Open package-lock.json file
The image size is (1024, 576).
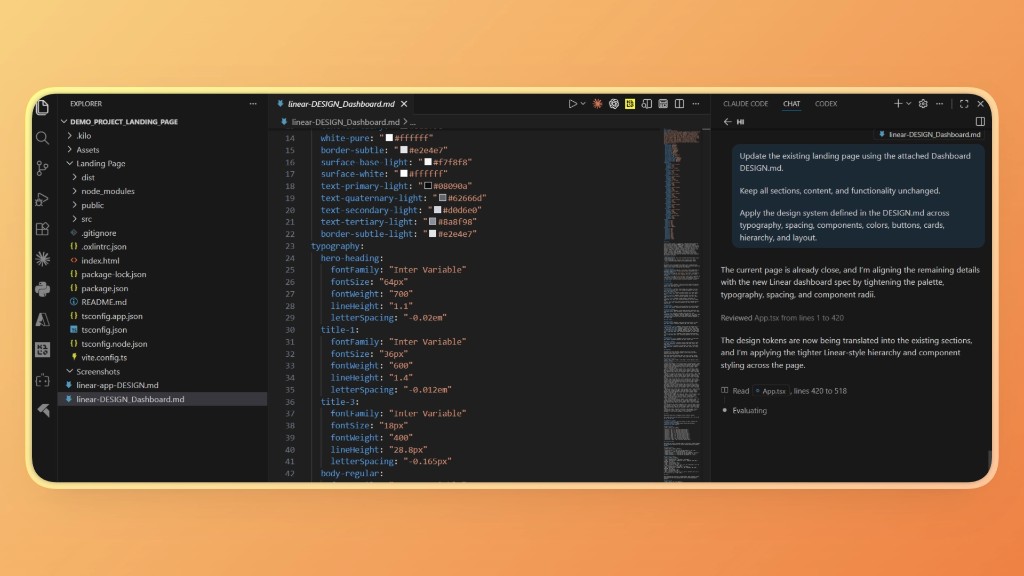(114, 274)
